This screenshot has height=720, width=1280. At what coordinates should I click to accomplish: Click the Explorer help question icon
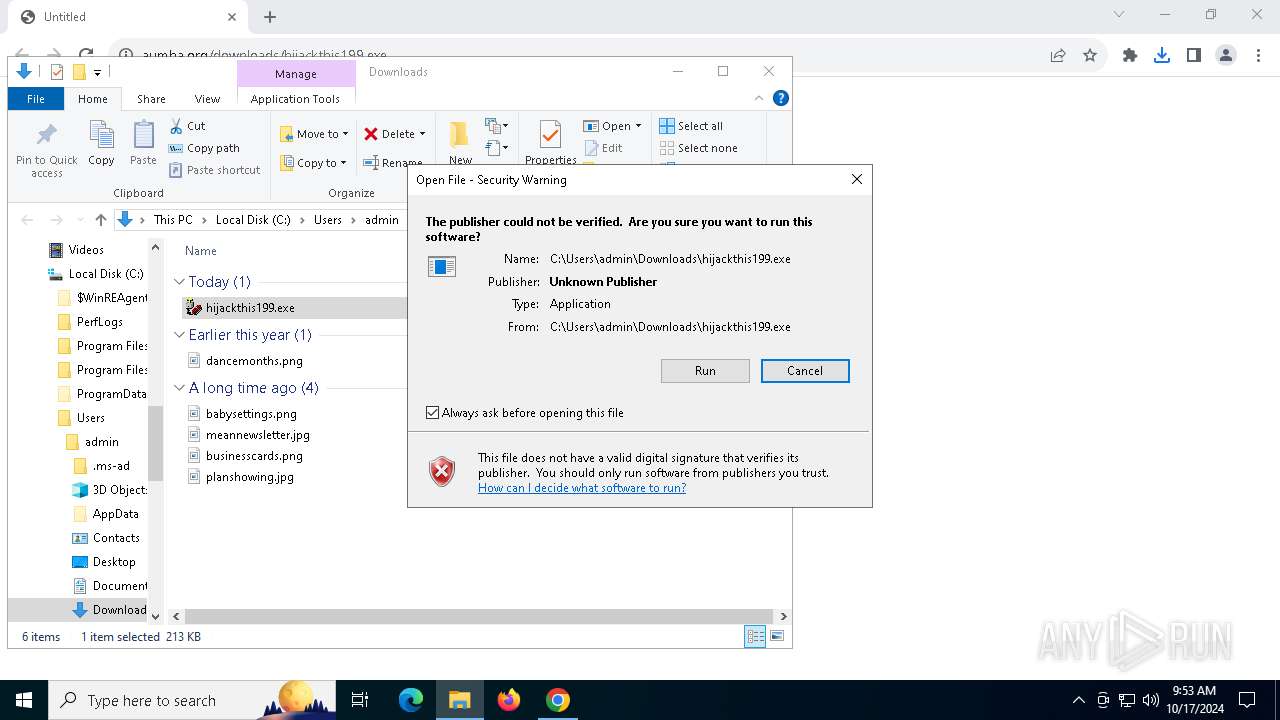coord(781,98)
